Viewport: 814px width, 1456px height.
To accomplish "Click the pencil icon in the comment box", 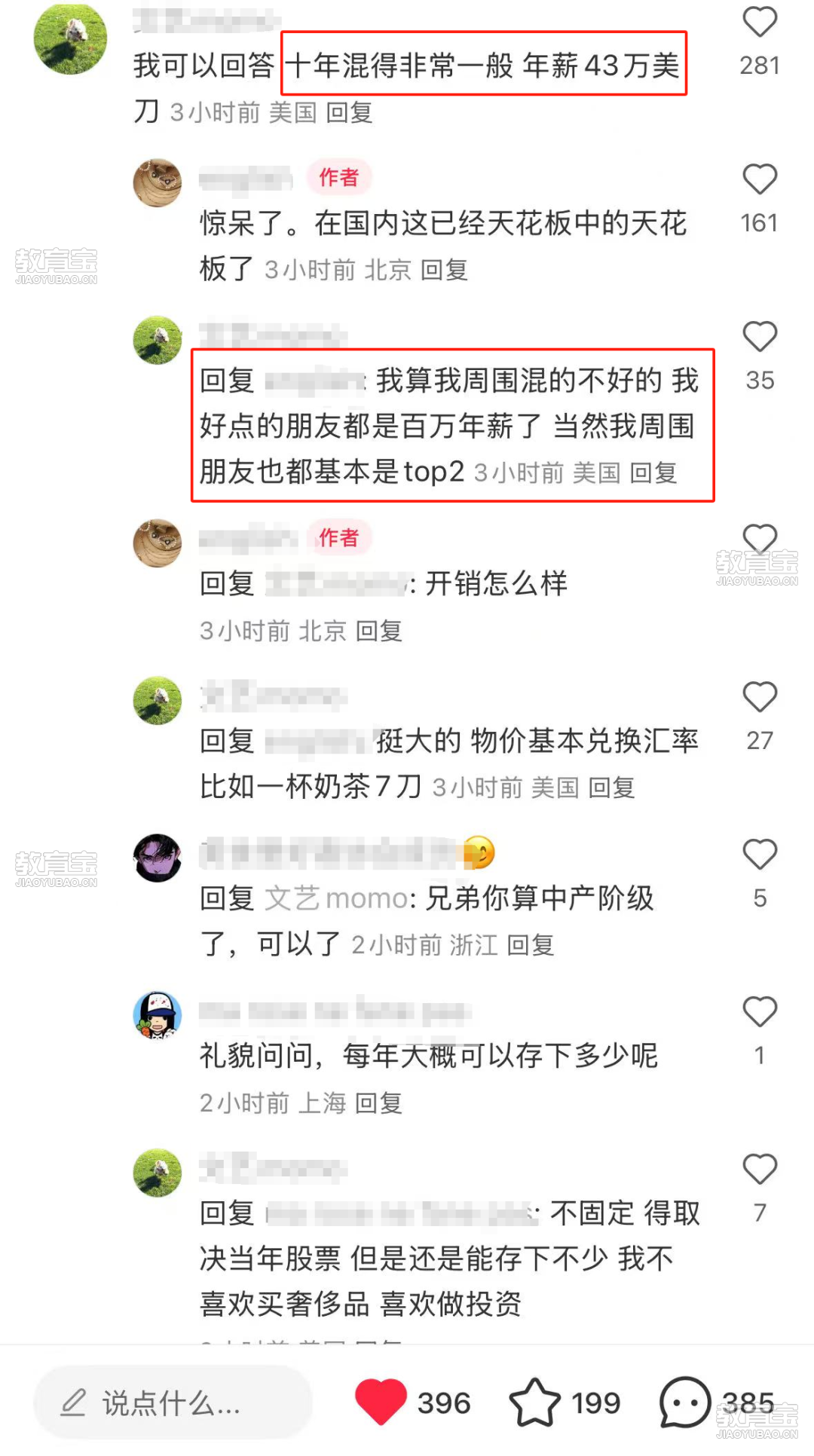I will pos(74,1402).
